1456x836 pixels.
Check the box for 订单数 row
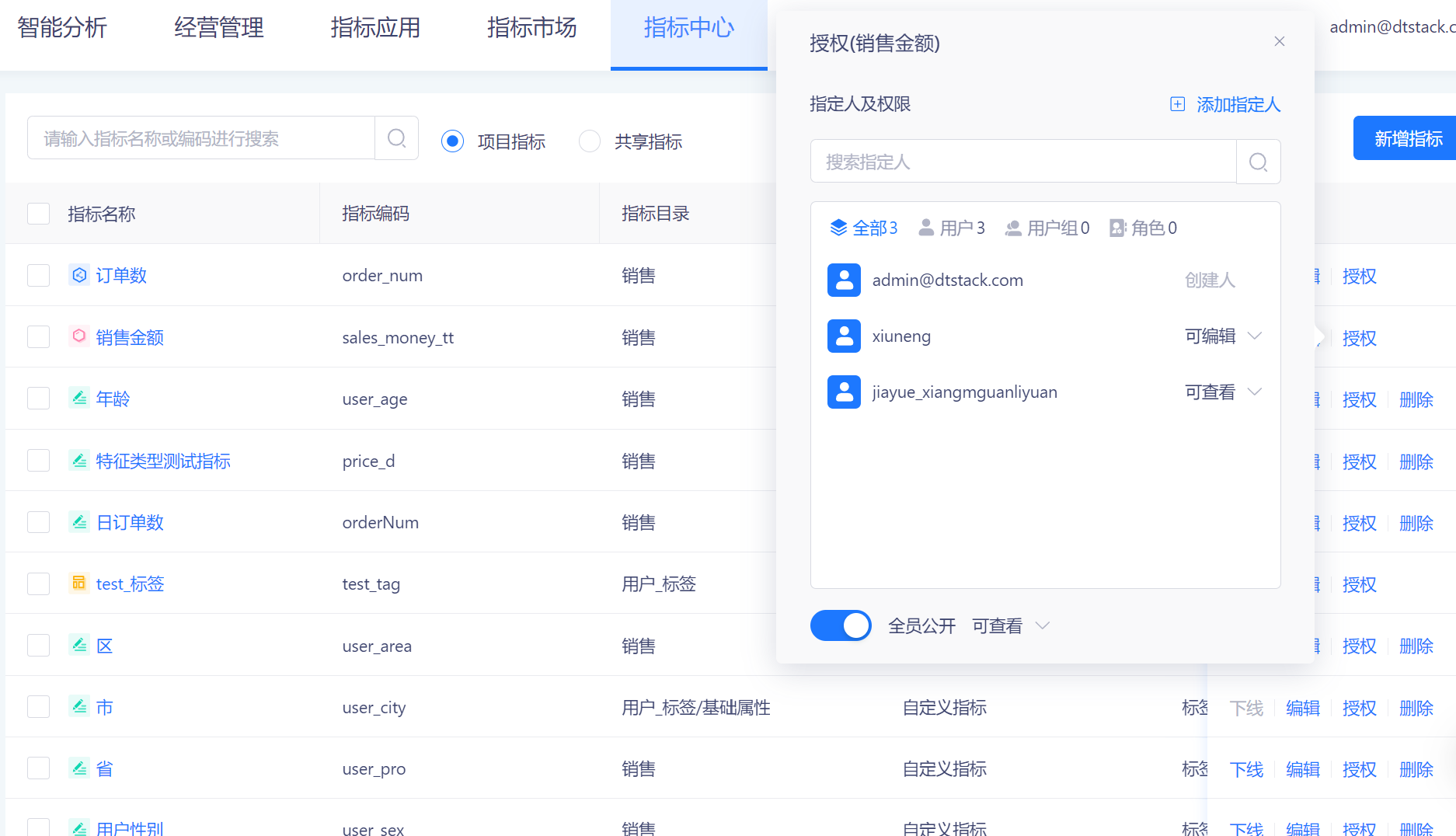point(39,275)
